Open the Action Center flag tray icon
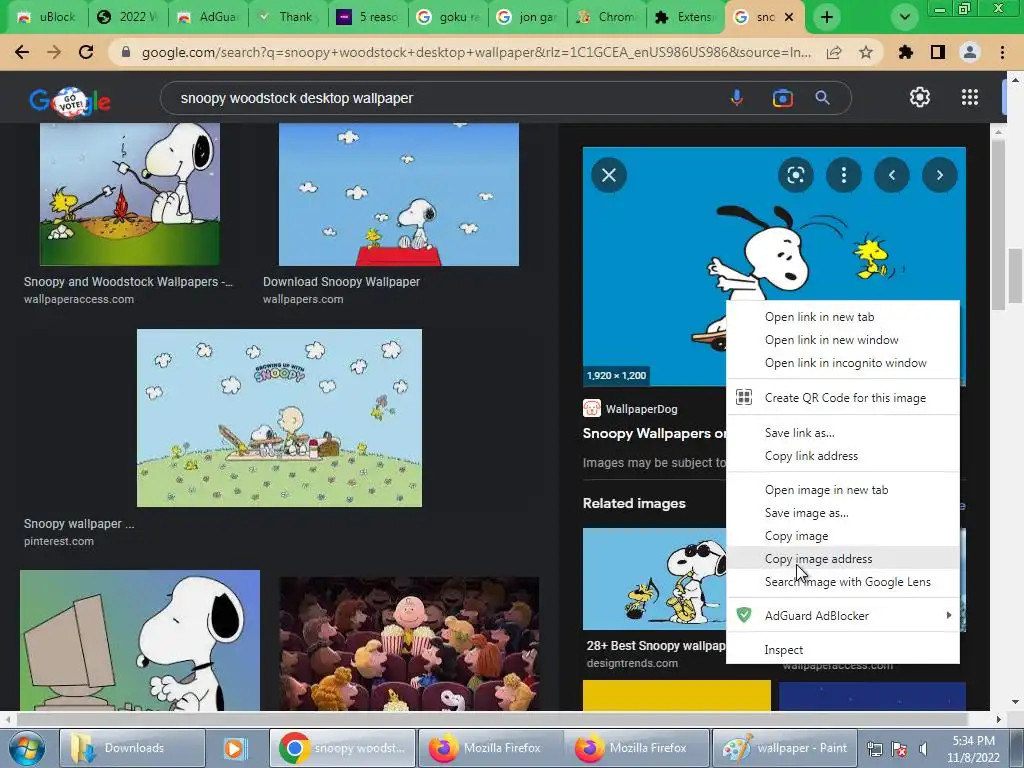The image size is (1024, 768). pyautogui.click(x=899, y=748)
